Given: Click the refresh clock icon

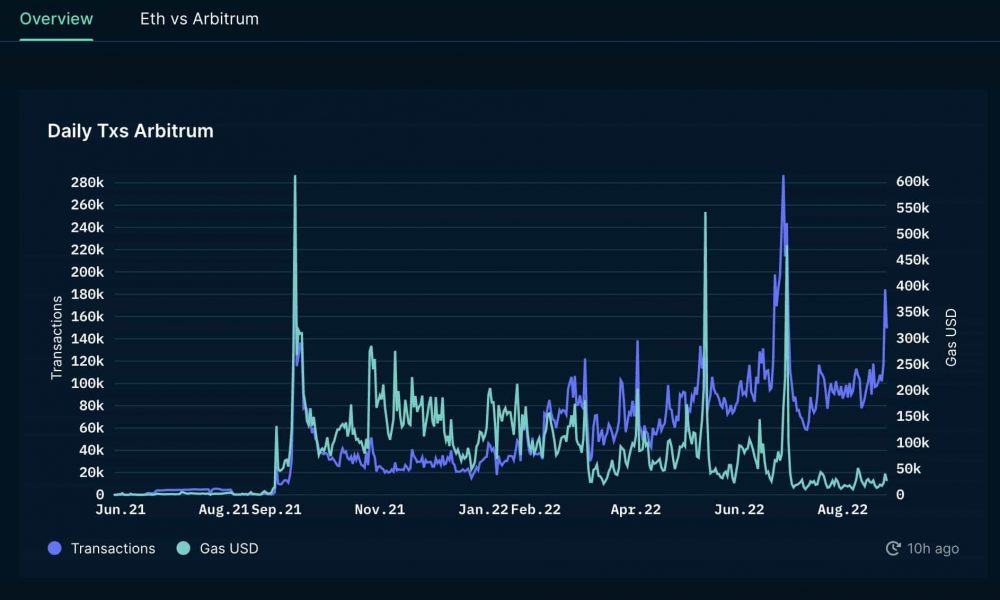Looking at the screenshot, I should (893, 548).
